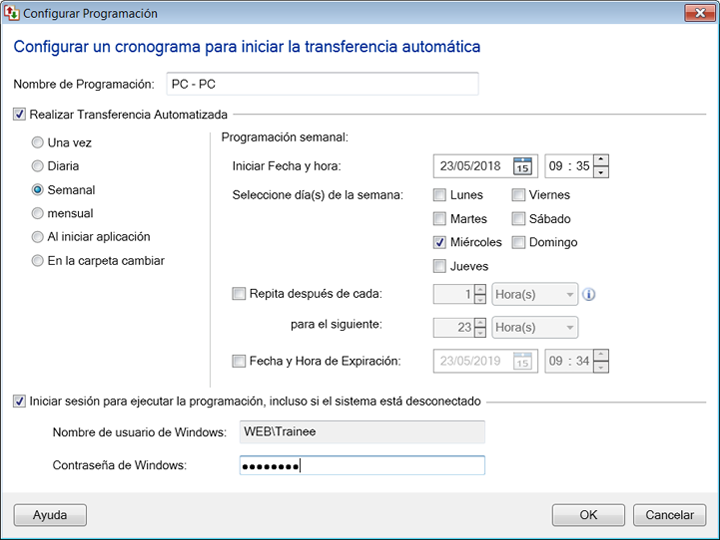
Task: Click the Contraseña de Windows password field
Action: point(362,465)
